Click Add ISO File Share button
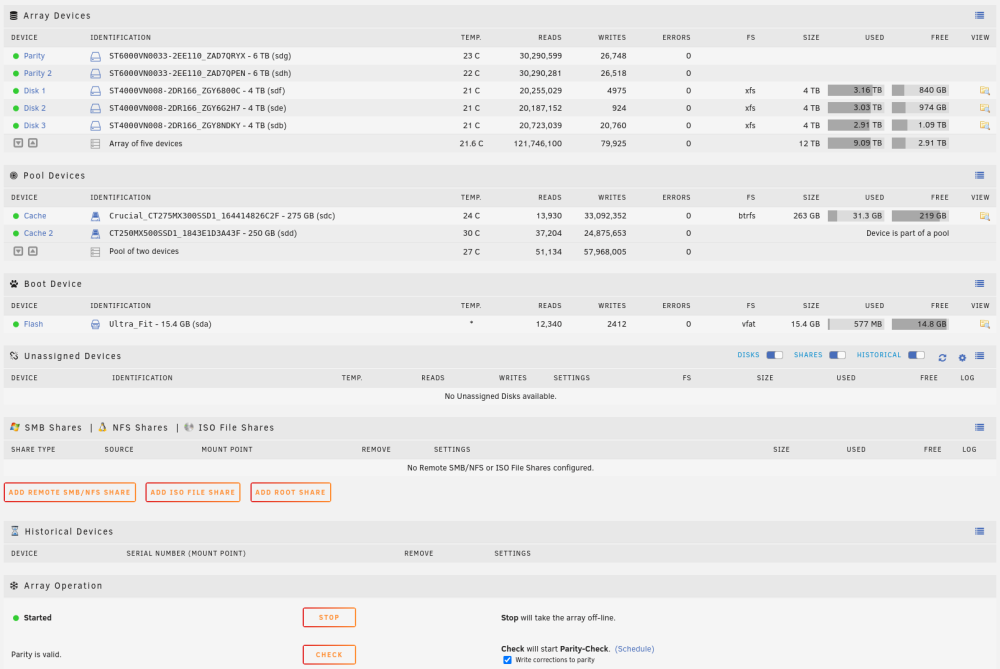This screenshot has height=669, width=1000. (193, 492)
